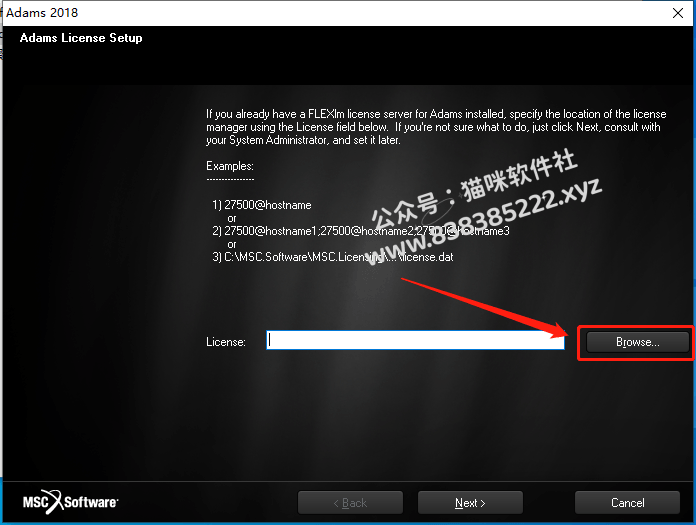Select the license.dat path example text

point(332,257)
